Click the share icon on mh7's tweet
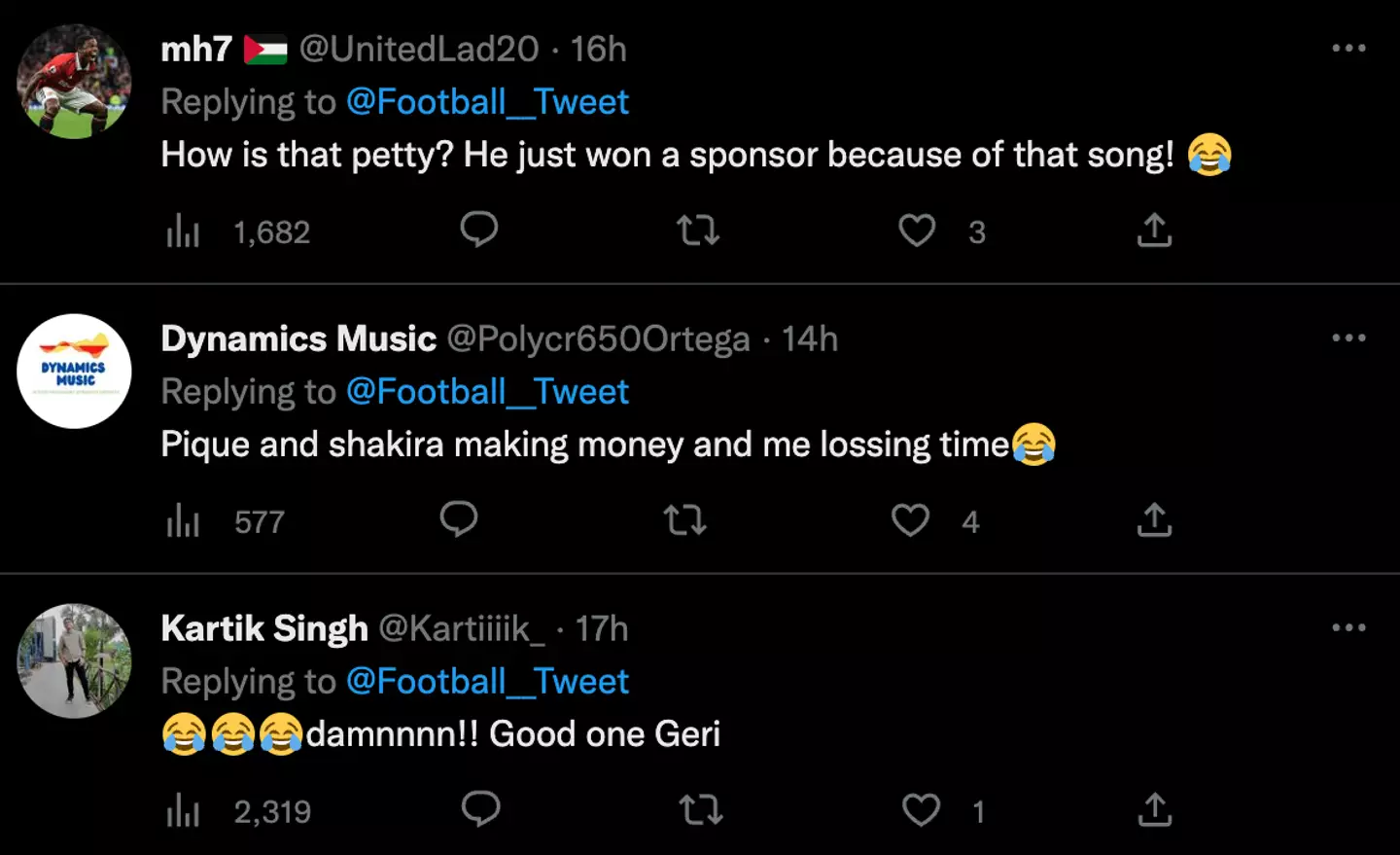The height and width of the screenshot is (855, 1400). click(1154, 231)
